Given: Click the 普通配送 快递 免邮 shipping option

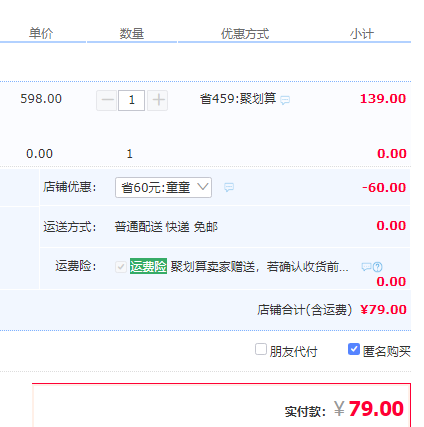Looking at the screenshot, I should (166, 227).
